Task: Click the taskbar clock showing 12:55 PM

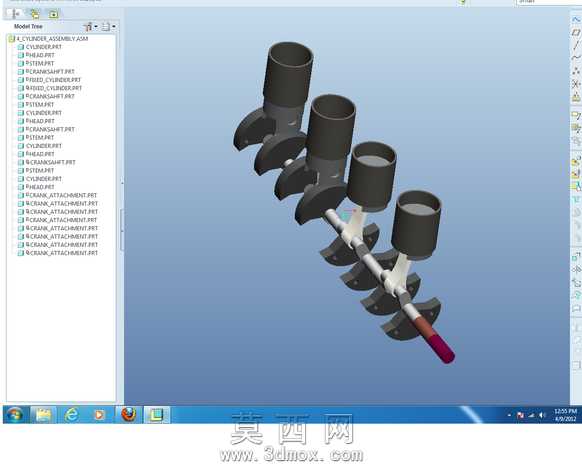Action: (565, 415)
